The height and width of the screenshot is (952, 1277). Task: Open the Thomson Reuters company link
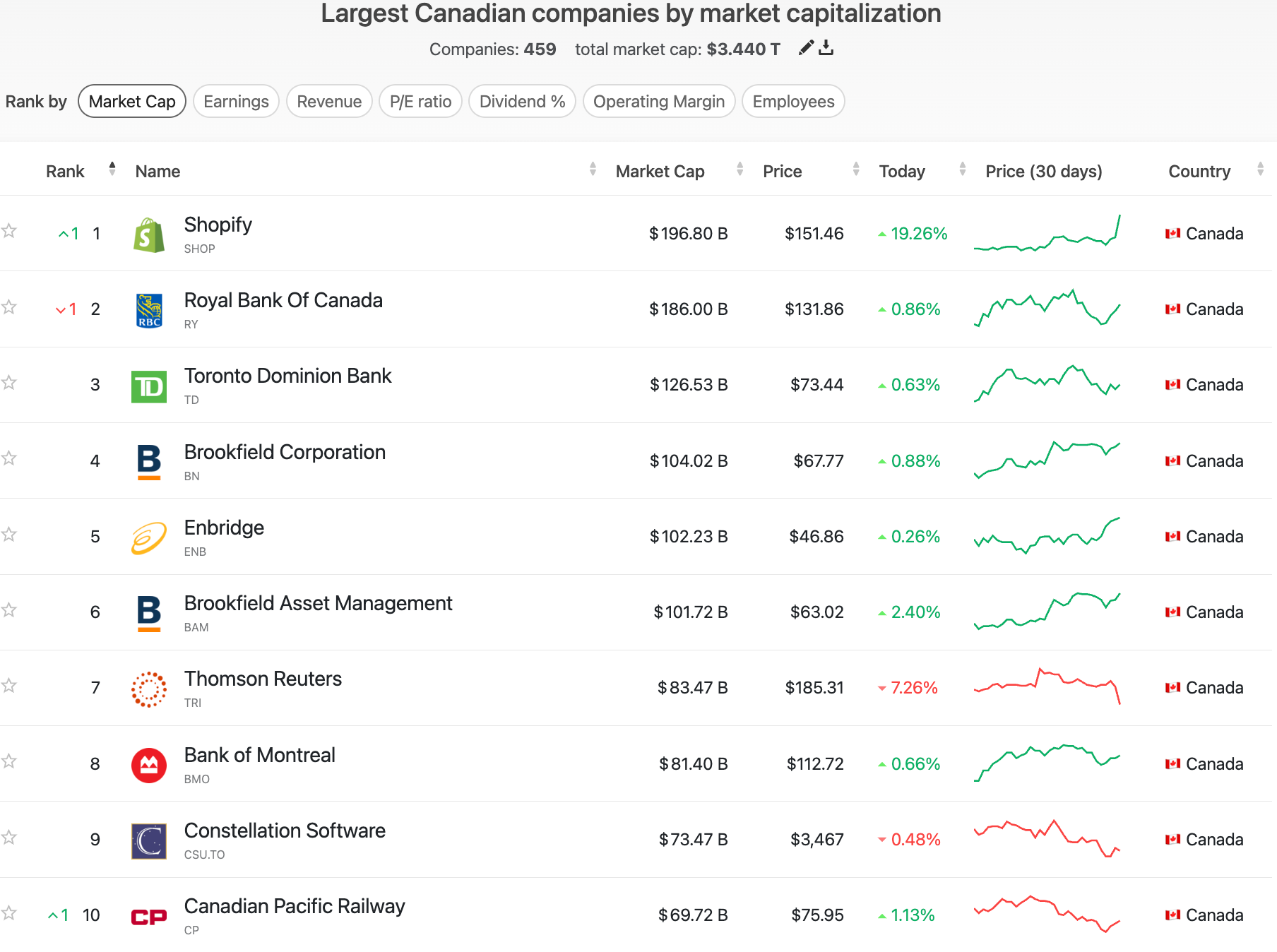click(263, 679)
